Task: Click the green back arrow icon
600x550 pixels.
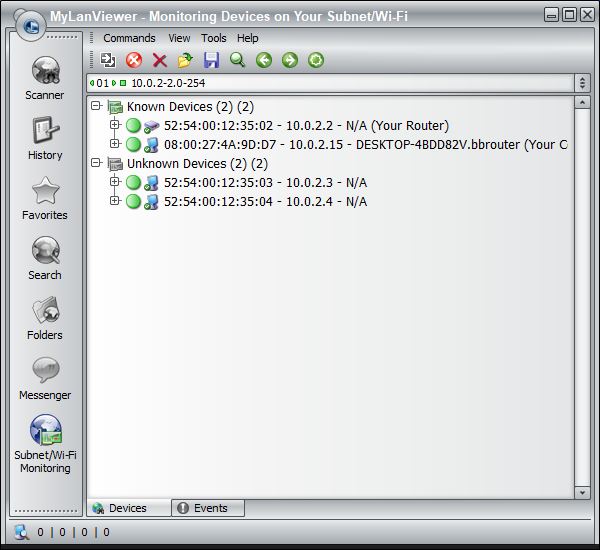Action: (264, 60)
